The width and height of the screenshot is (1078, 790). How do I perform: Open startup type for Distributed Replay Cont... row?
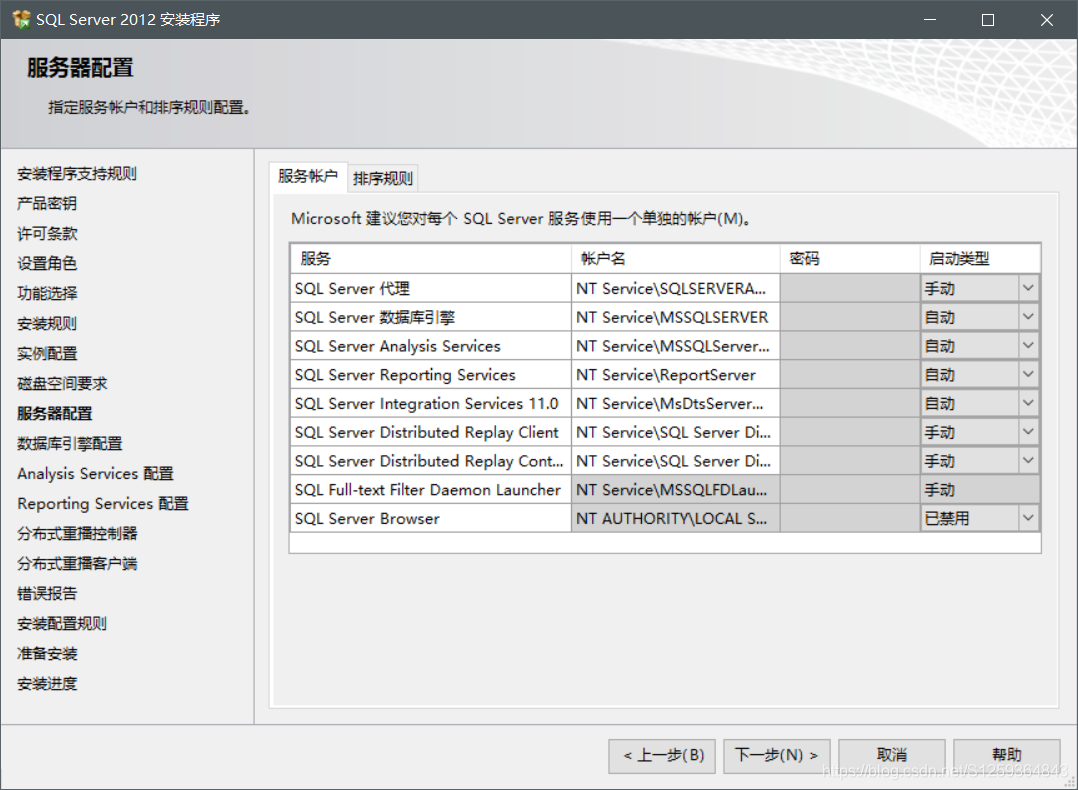(1028, 461)
